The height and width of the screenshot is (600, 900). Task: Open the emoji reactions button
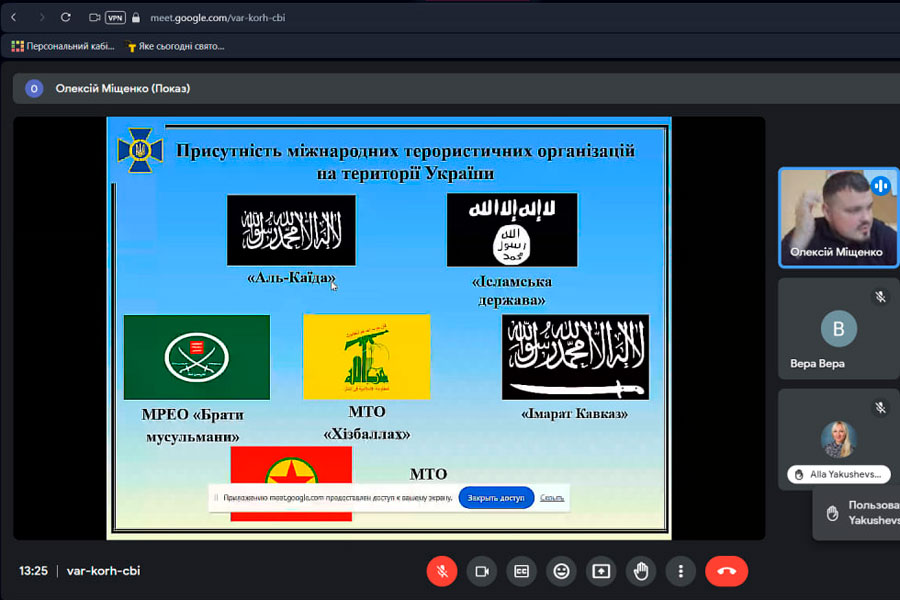(561, 571)
